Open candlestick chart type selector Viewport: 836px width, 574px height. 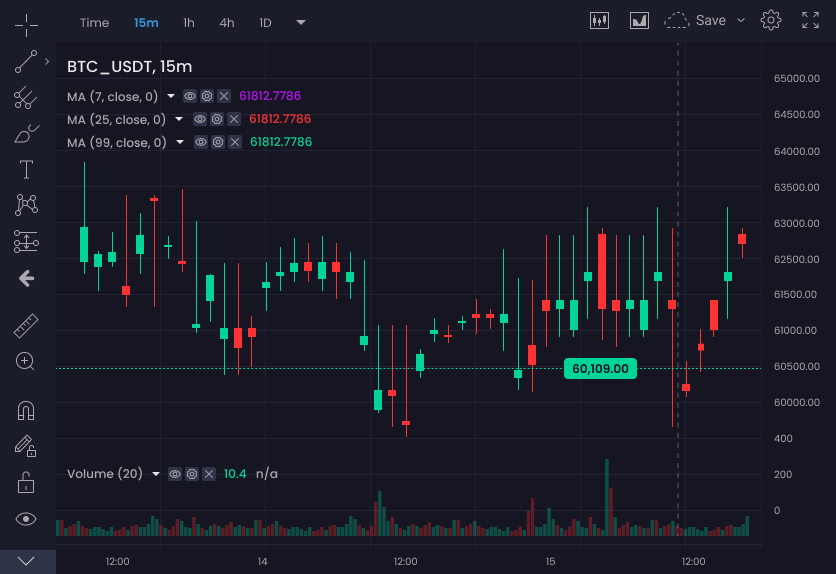point(600,21)
